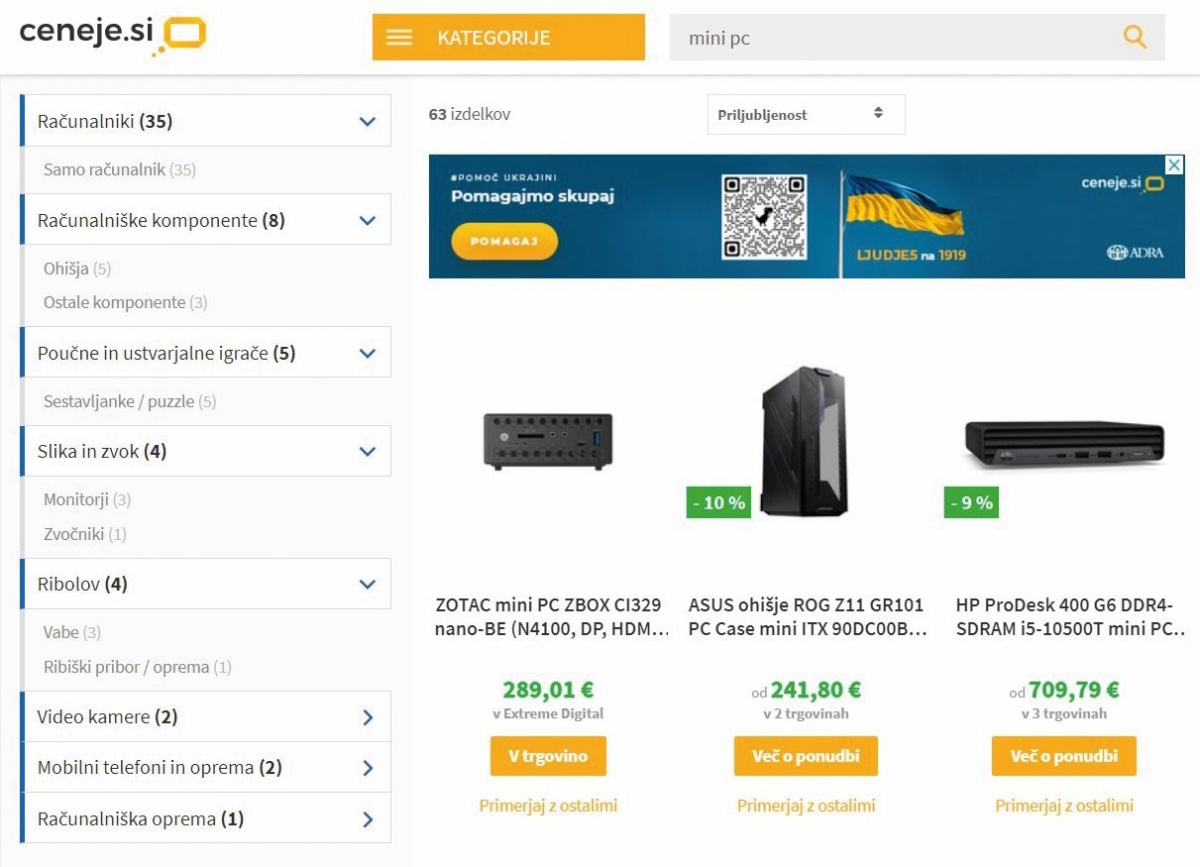Click Primerjaj z ostalimi under HP ProDesk
1200x867 pixels.
click(x=1064, y=805)
